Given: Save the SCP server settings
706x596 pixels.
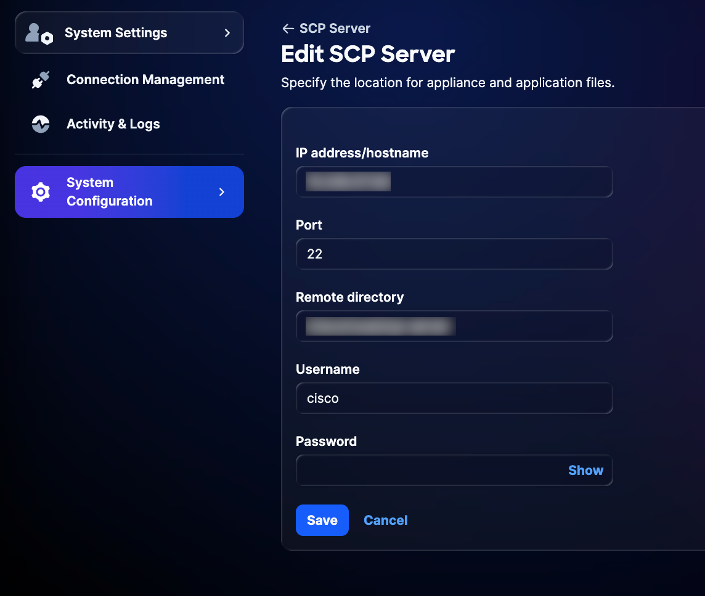Looking at the screenshot, I should (x=322, y=520).
